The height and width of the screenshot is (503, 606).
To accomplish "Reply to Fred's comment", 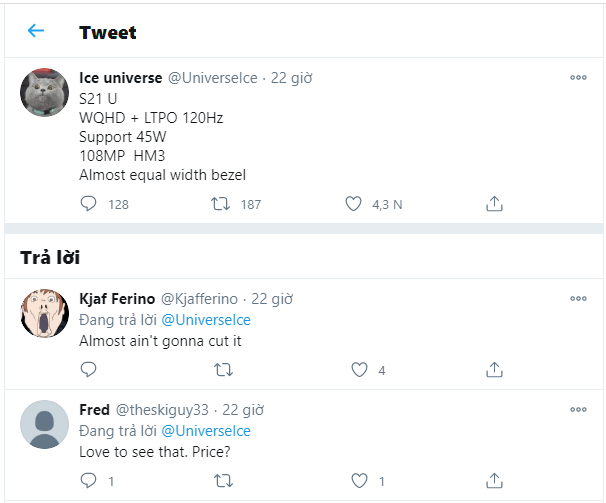I will click(88, 481).
